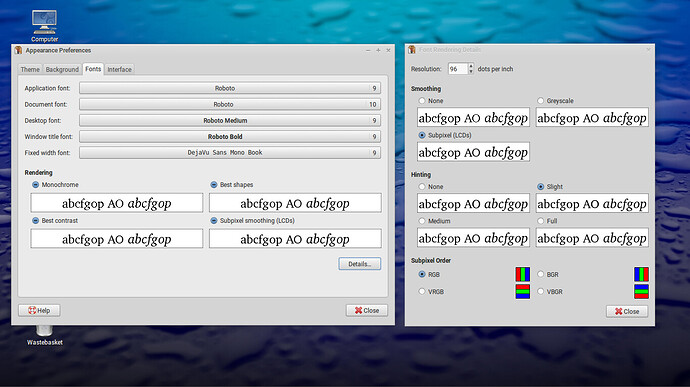Click the Appearance Preferences window title icon
690x387 pixels.
(18, 50)
